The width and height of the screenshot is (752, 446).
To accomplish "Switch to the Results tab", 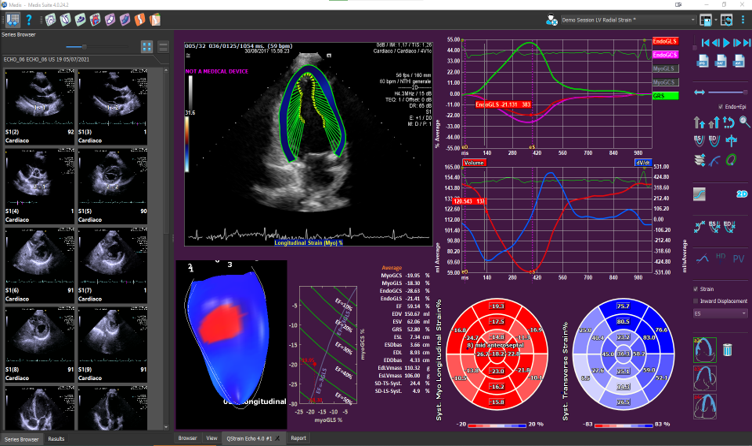I will click(57, 439).
